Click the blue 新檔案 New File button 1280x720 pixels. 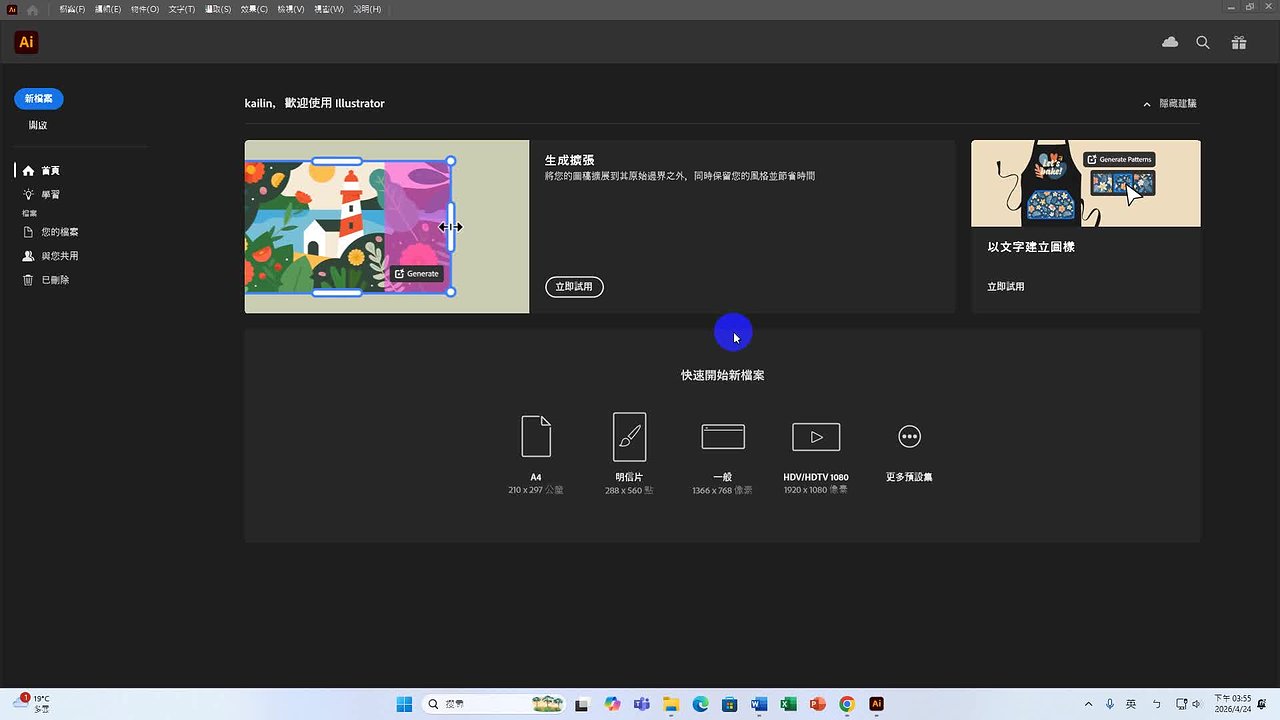coord(39,98)
